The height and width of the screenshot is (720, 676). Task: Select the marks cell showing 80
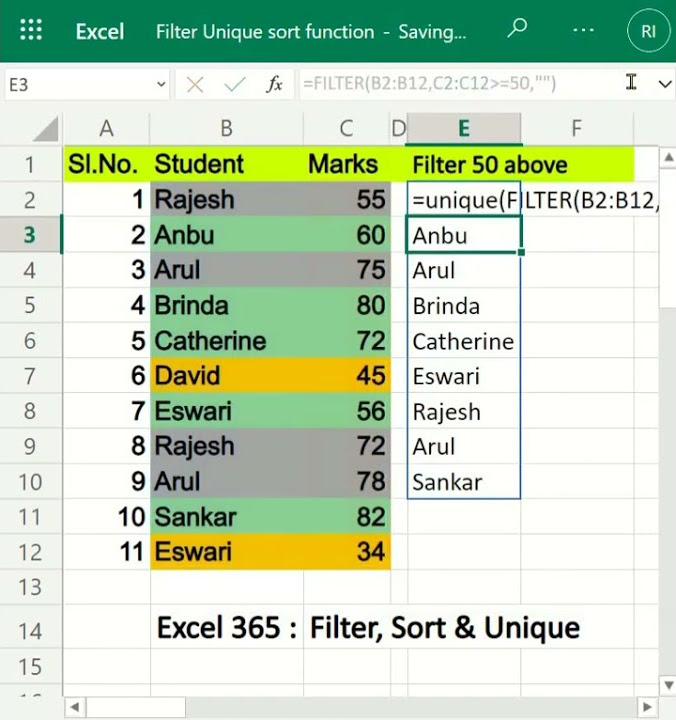coord(346,305)
